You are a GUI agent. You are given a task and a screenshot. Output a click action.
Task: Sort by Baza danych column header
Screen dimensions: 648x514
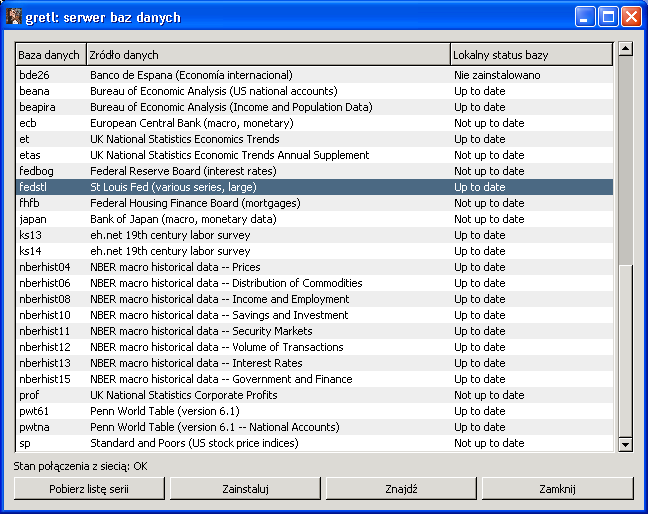click(x=51, y=55)
